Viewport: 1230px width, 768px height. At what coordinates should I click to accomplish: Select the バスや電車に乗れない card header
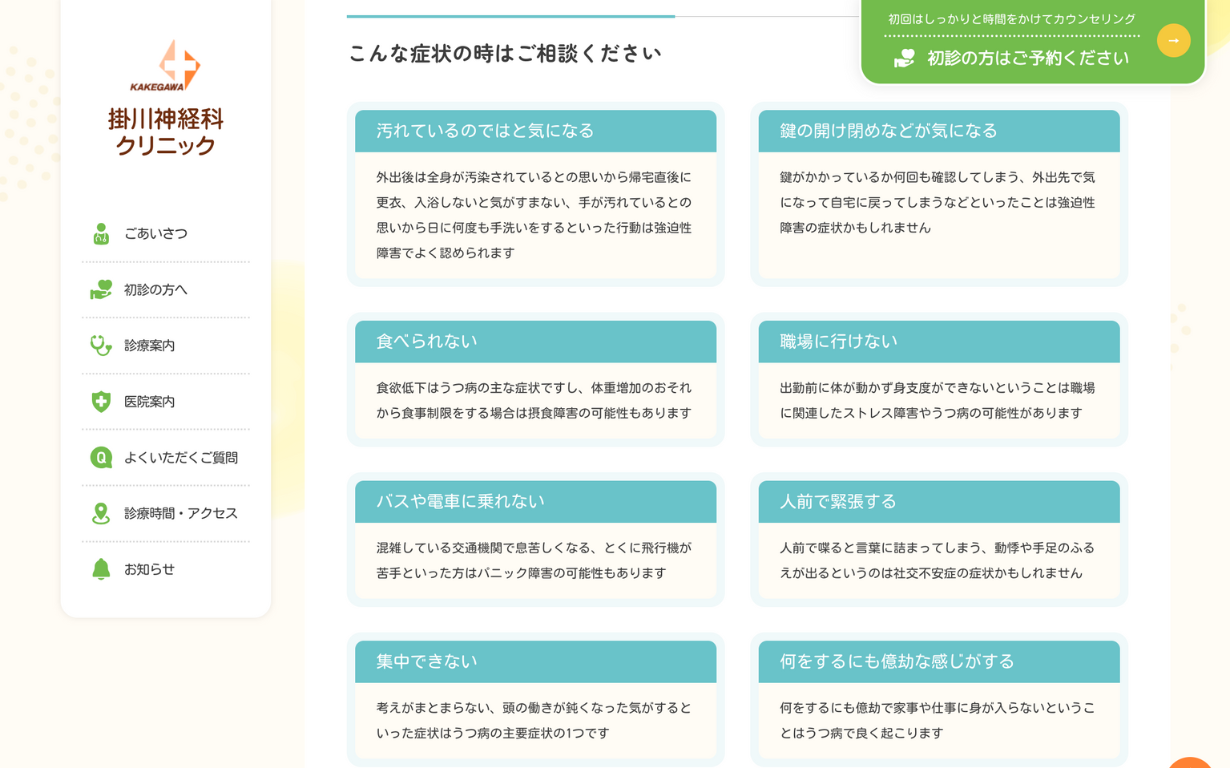(535, 502)
